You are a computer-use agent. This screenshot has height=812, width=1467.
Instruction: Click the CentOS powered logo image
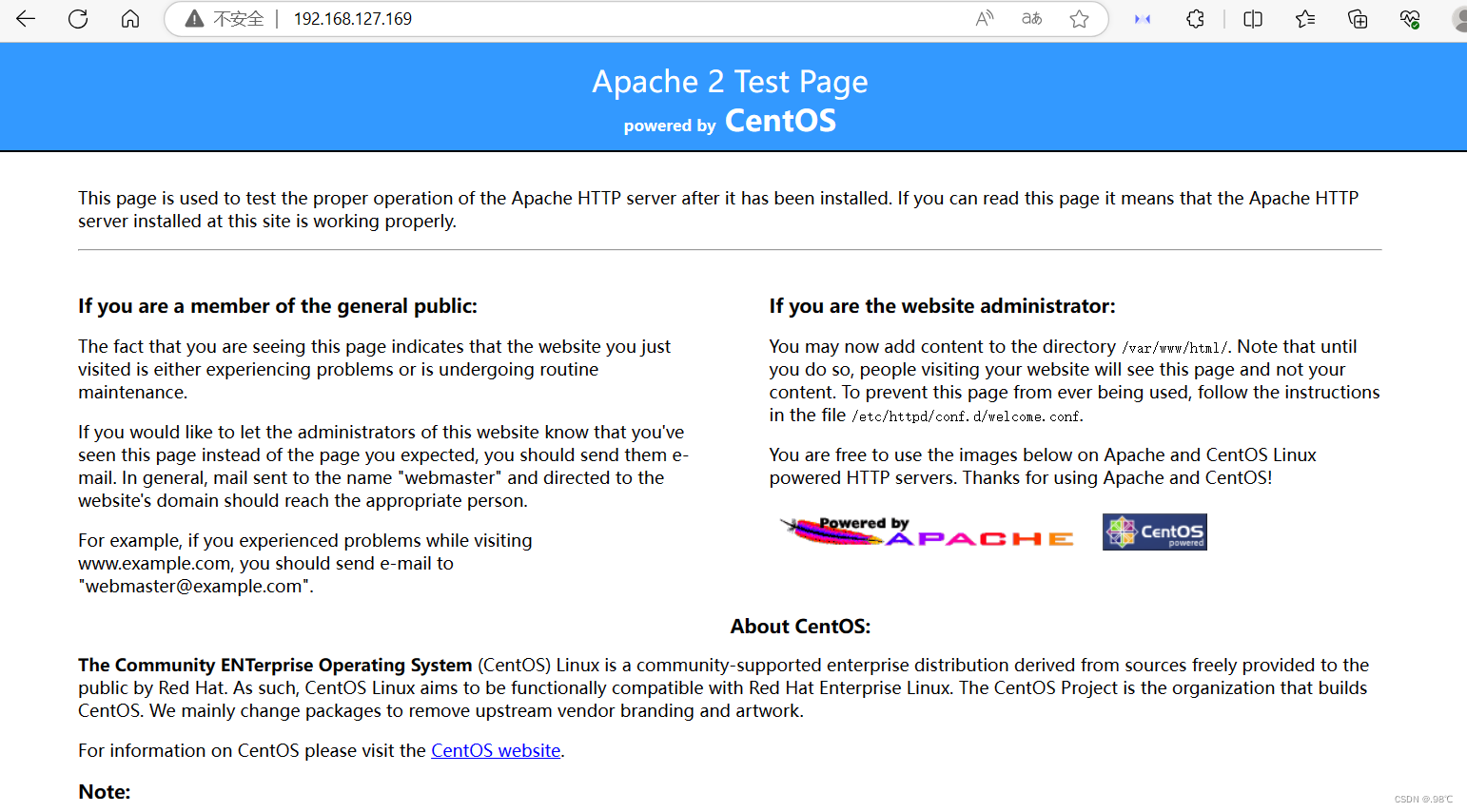click(1154, 532)
